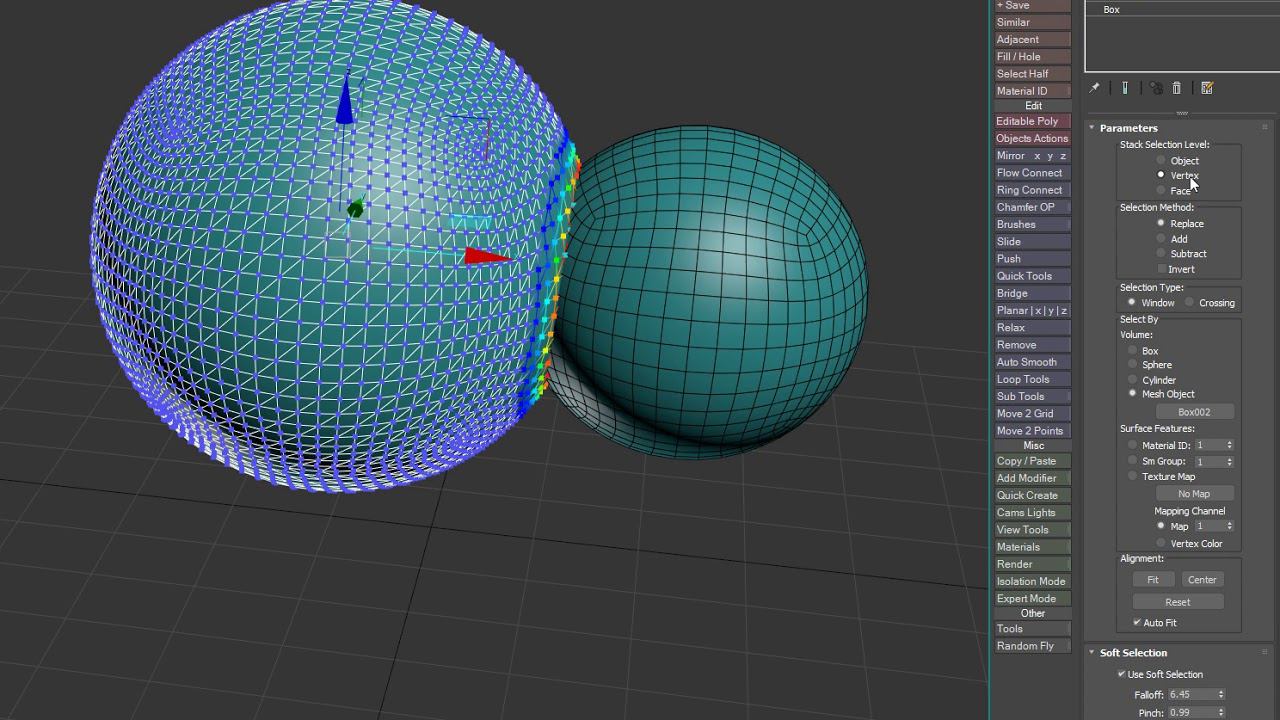This screenshot has width=1280, height=720.
Task: Open the Chamfer OP tool
Action: [1032, 207]
